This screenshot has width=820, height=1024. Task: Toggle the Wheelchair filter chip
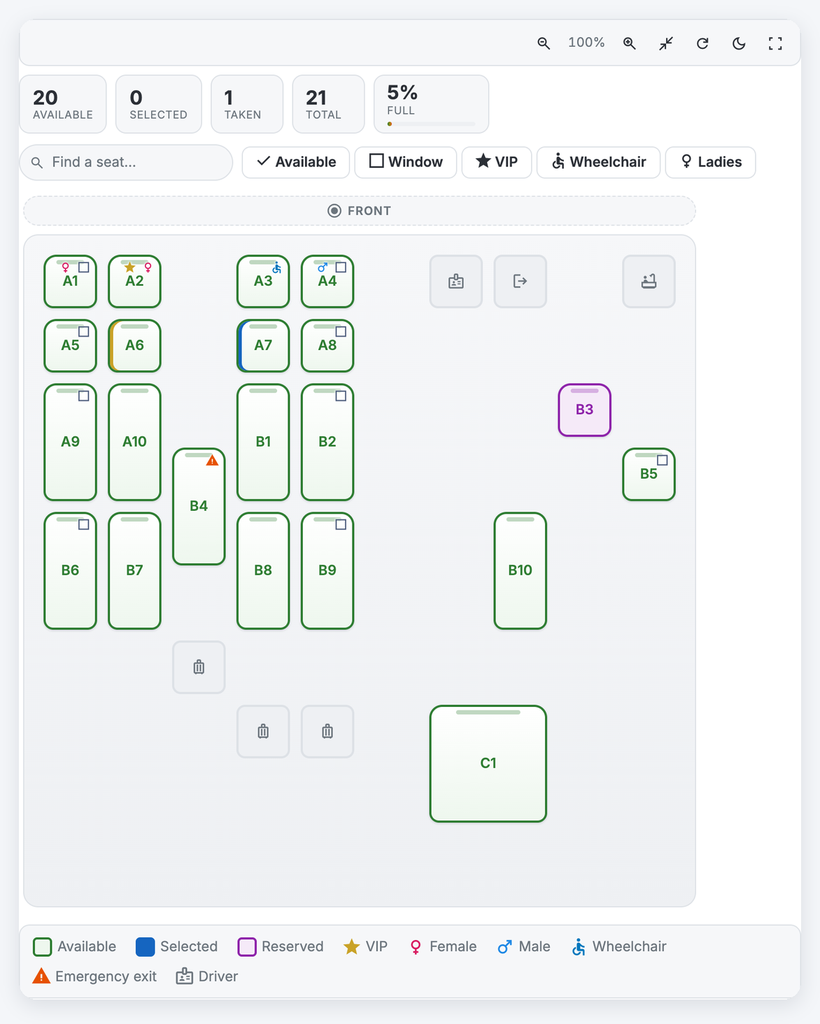click(599, 162)
